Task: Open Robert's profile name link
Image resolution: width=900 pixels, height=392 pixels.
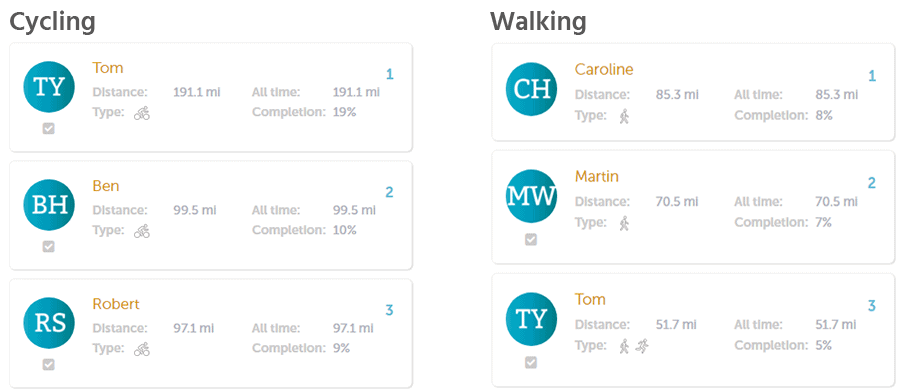Action: [115, 304]
